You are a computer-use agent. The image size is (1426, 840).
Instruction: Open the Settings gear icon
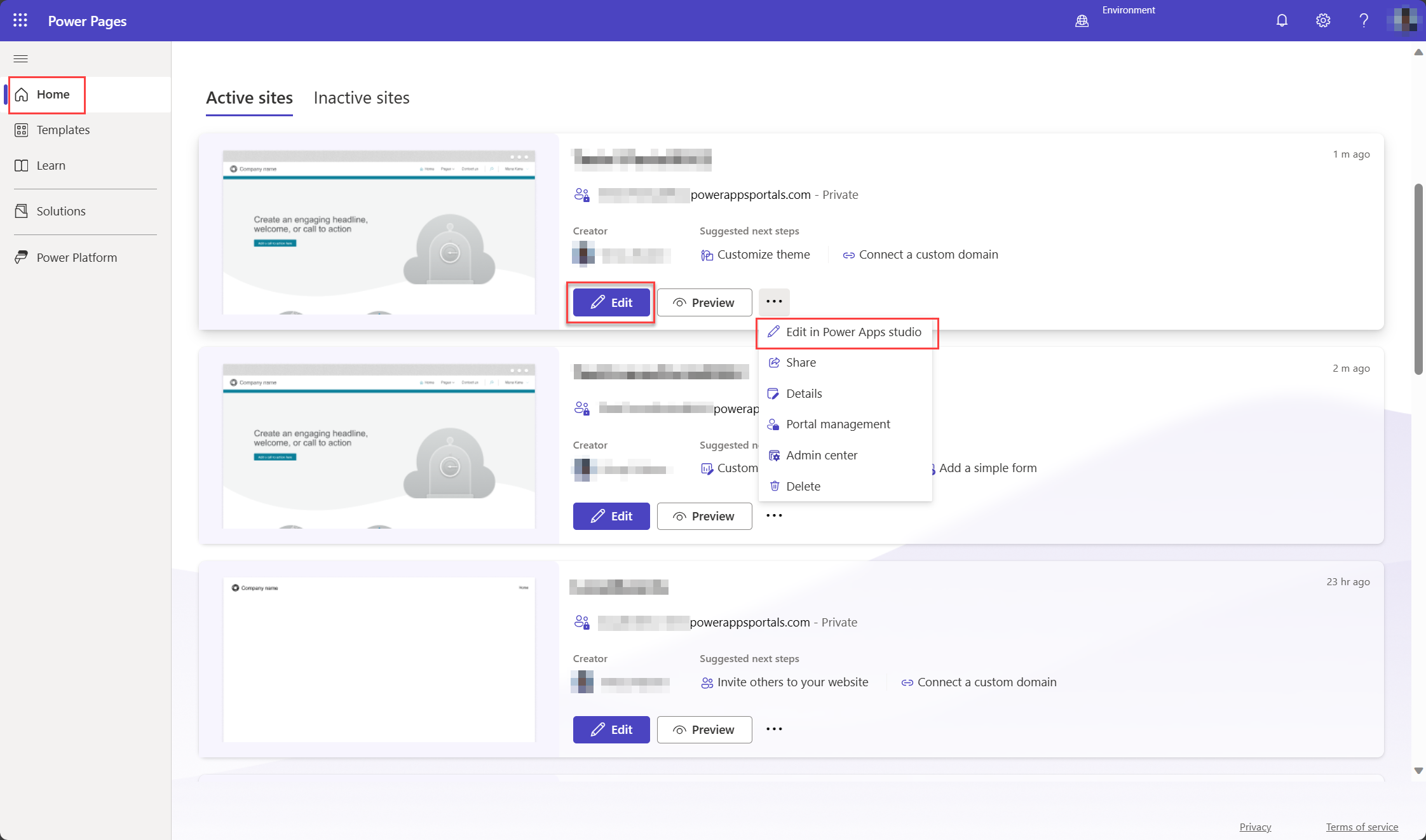pos(1322,20)
